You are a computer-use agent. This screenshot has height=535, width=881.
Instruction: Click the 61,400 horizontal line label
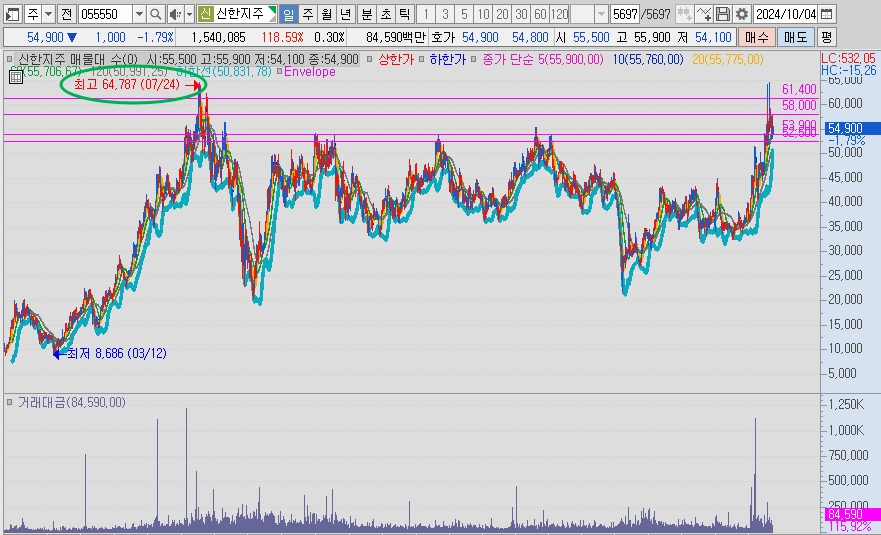tap(799, 89)
